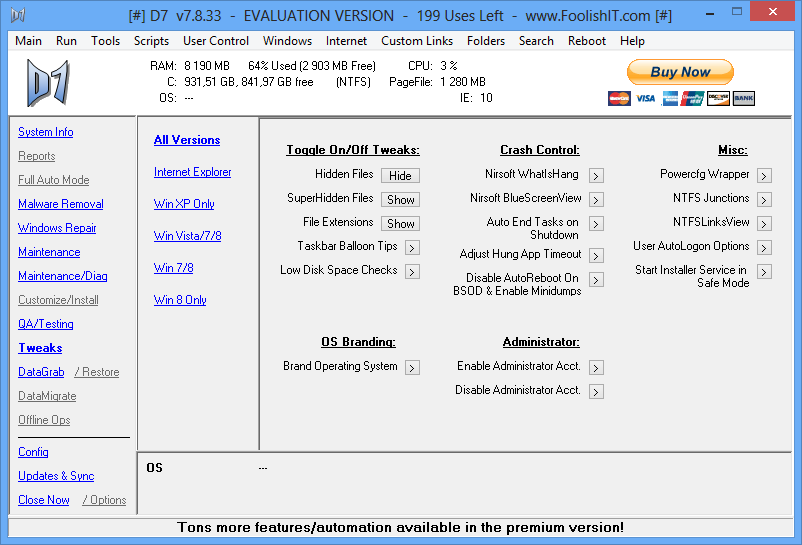Image resolution: width=802 pixels, height=545 pixels.
Task: Open Maintenance/Diag section
Action: coord(62,276)
